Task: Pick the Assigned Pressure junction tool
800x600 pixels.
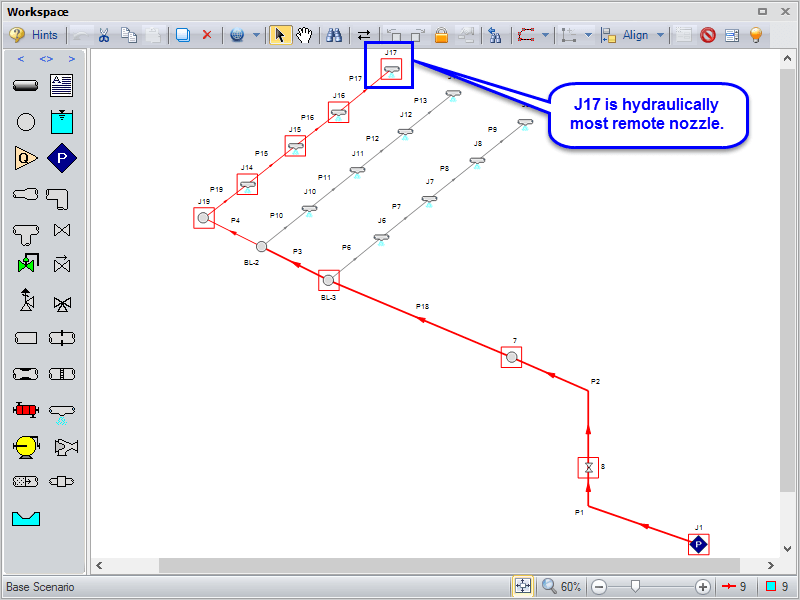Action: [x=62, y=158]
